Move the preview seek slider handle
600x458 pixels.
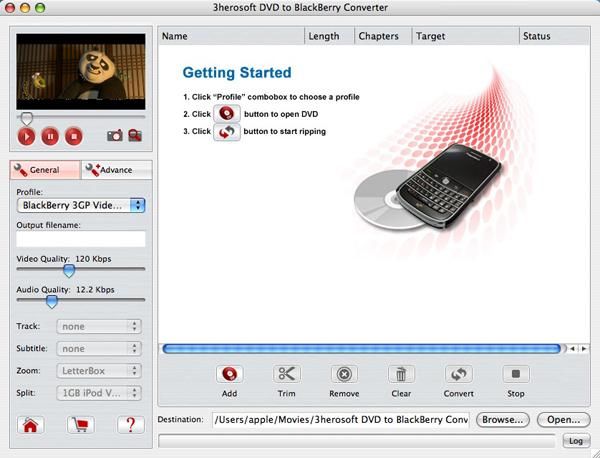[26, 118]
